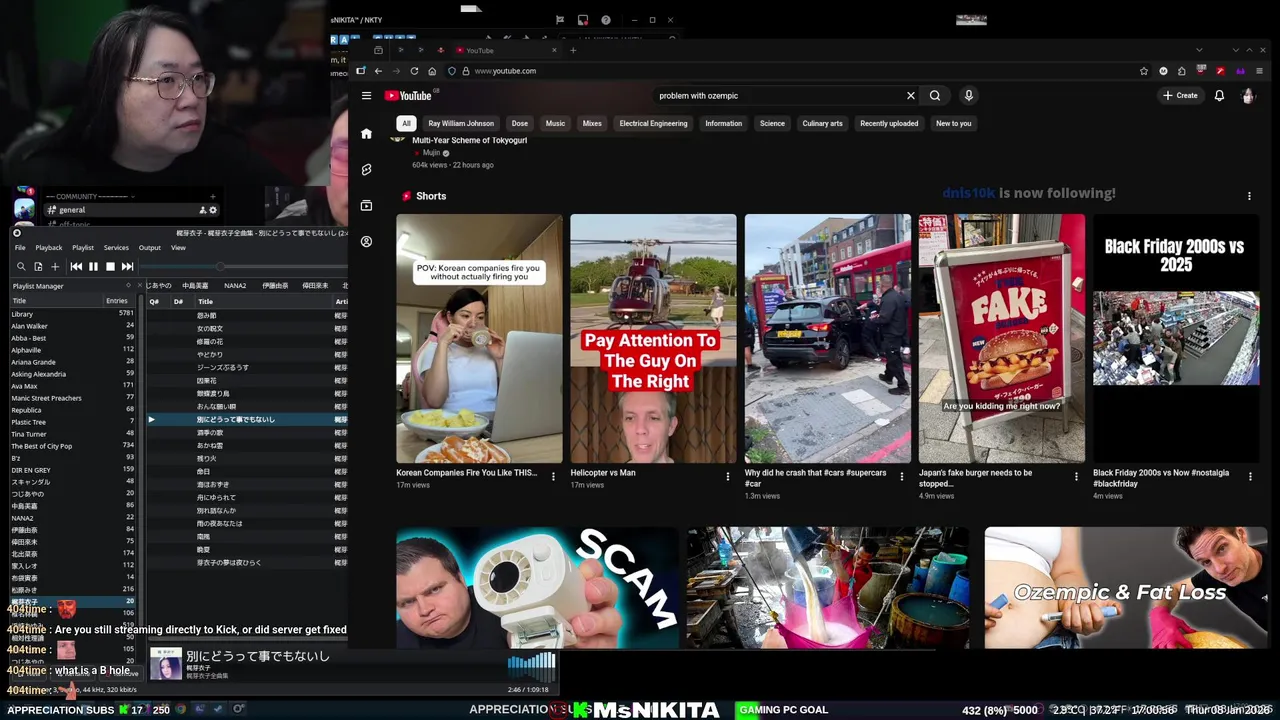Open Subscriptions icon in YouTube's sidebar

[x=366, y=205]
